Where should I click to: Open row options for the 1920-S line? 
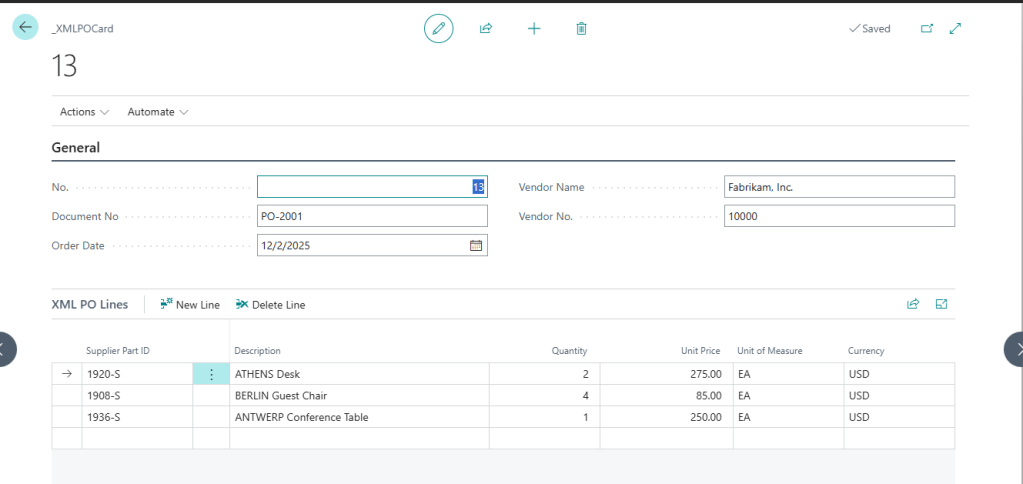[x=211, y=374]
